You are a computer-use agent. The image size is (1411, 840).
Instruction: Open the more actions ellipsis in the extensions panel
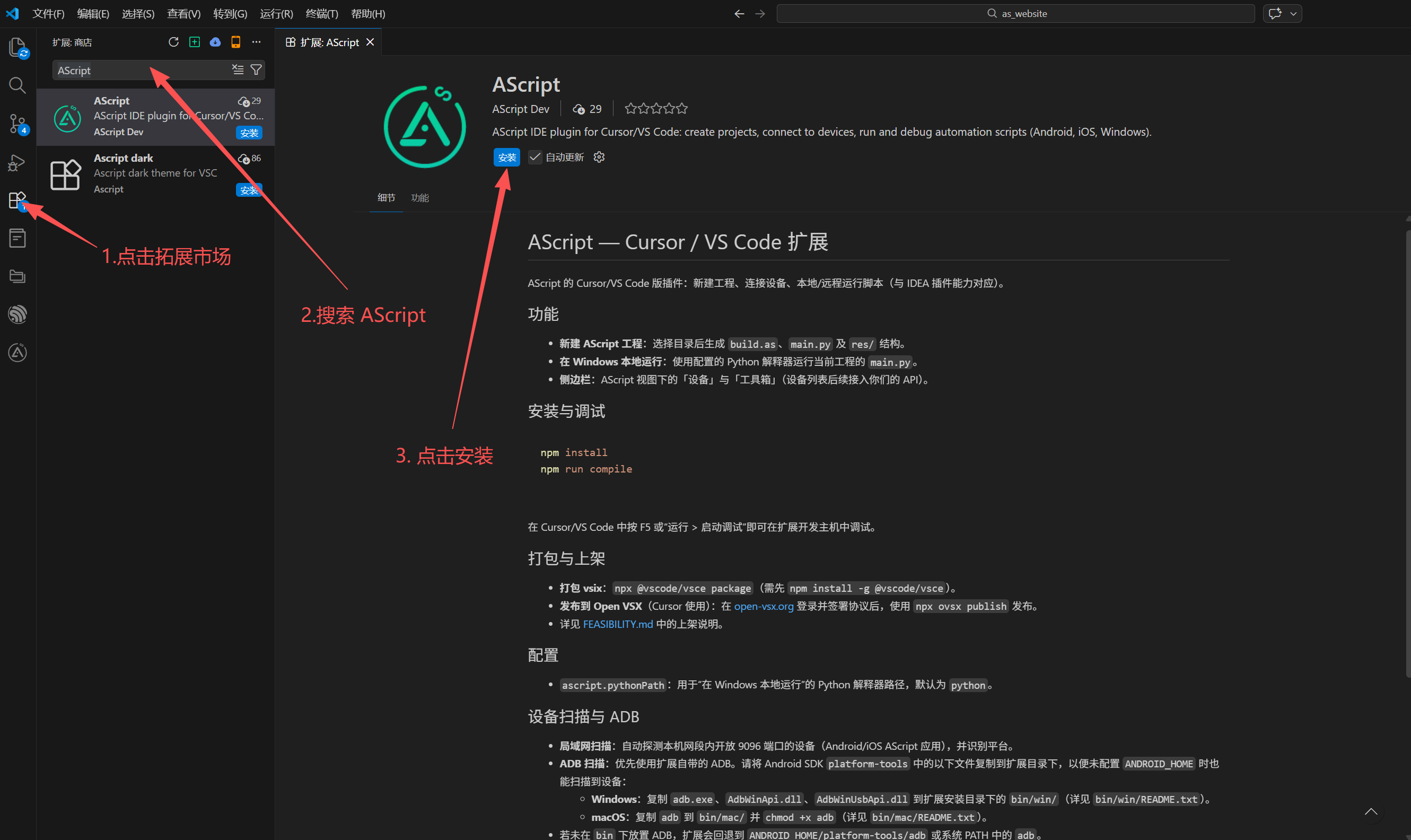[x=257, y=42]
